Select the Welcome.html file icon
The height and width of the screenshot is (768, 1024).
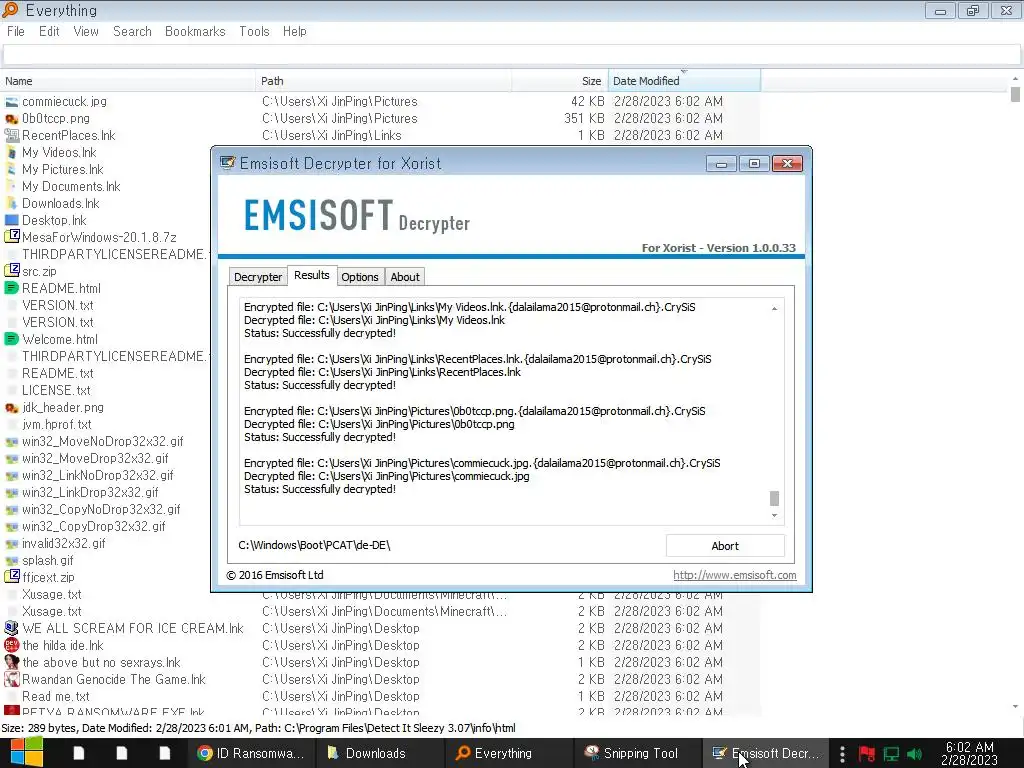[12, 339]
